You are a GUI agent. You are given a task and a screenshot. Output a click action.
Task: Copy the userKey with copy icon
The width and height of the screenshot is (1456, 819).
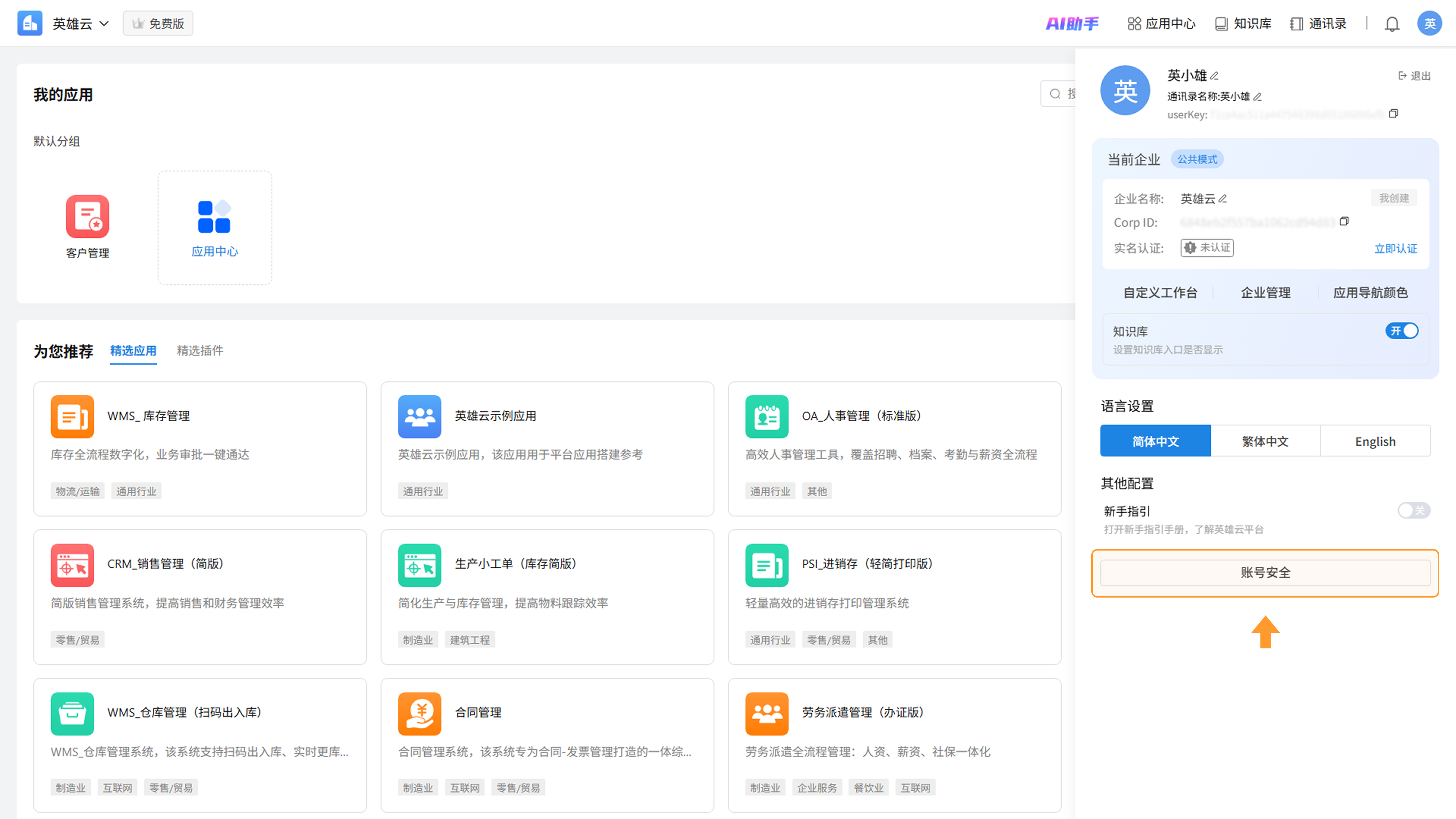(x=1393, y=114)
